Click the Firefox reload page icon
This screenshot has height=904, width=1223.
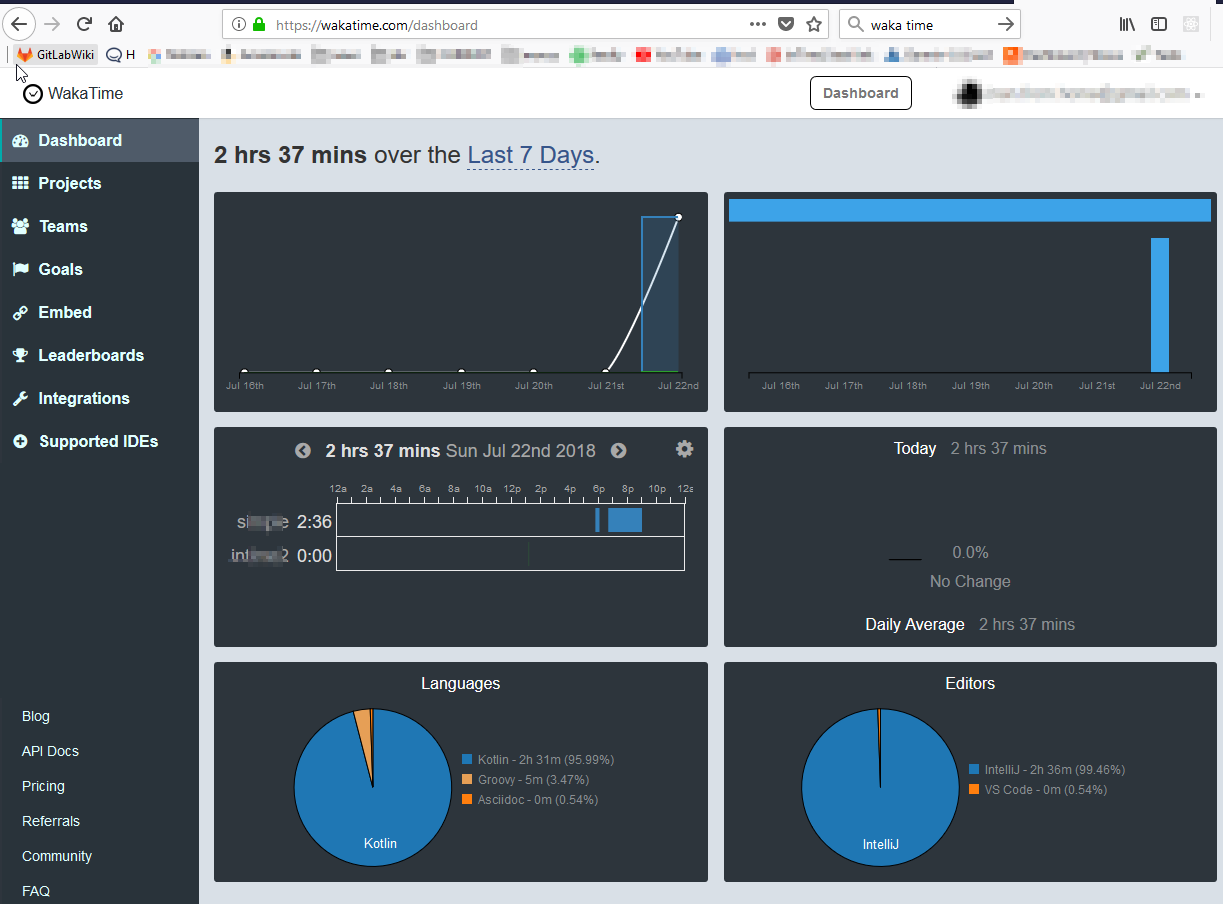pyautogui.click(x=84, y=24)
